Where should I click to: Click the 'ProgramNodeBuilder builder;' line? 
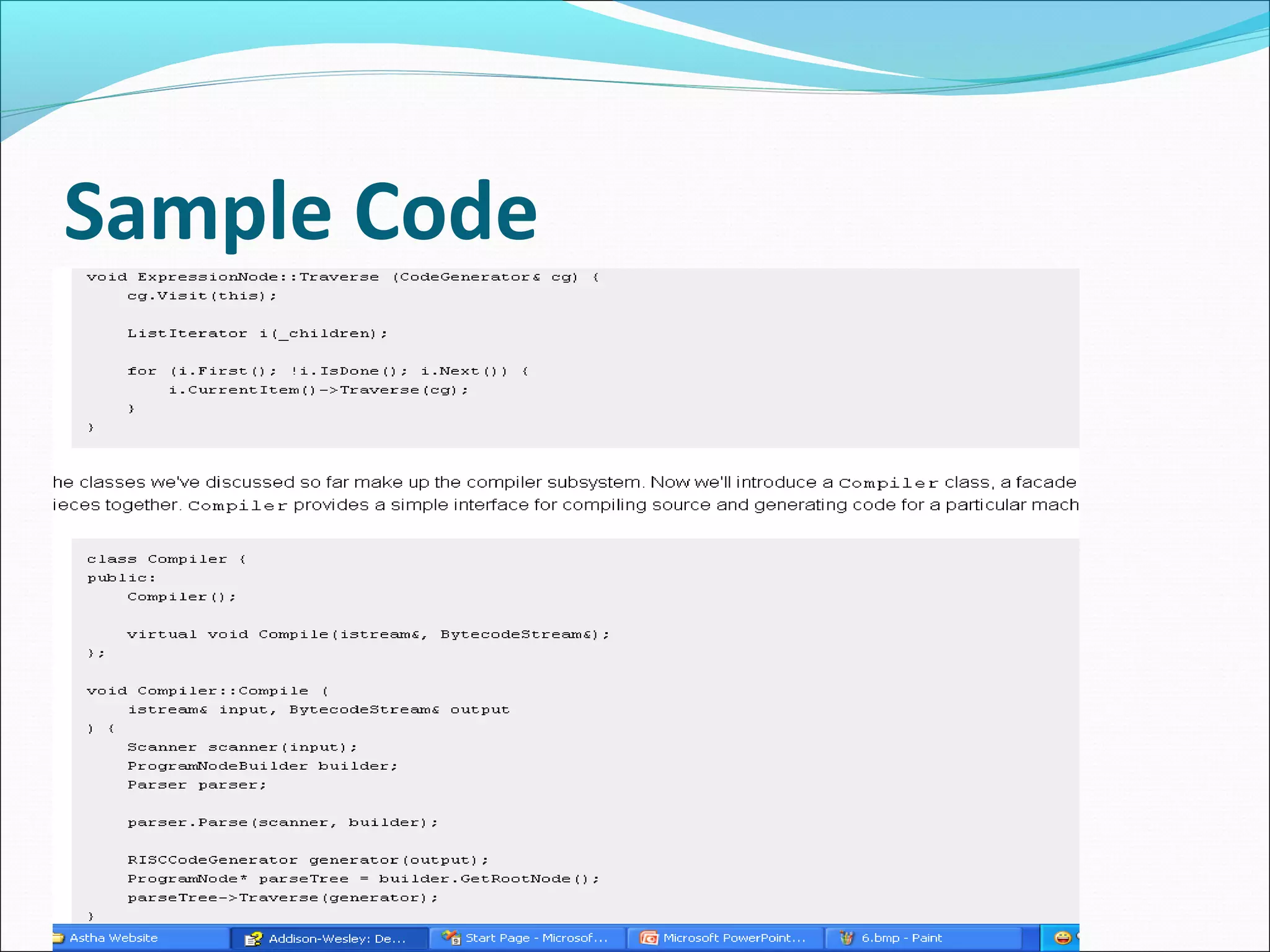click(x=262, y=766)
